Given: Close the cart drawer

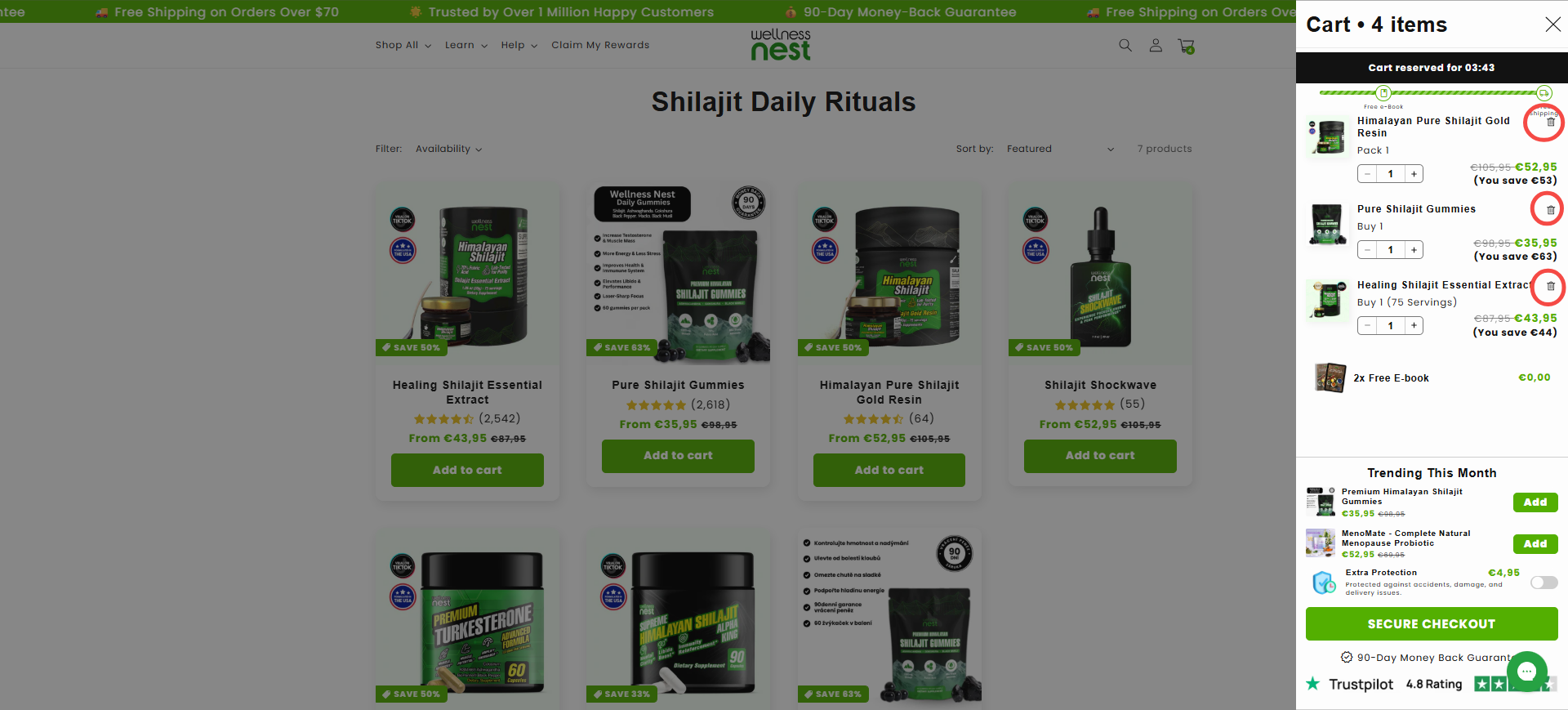Looking at the screenshot, I should (x=1552, y=25).
